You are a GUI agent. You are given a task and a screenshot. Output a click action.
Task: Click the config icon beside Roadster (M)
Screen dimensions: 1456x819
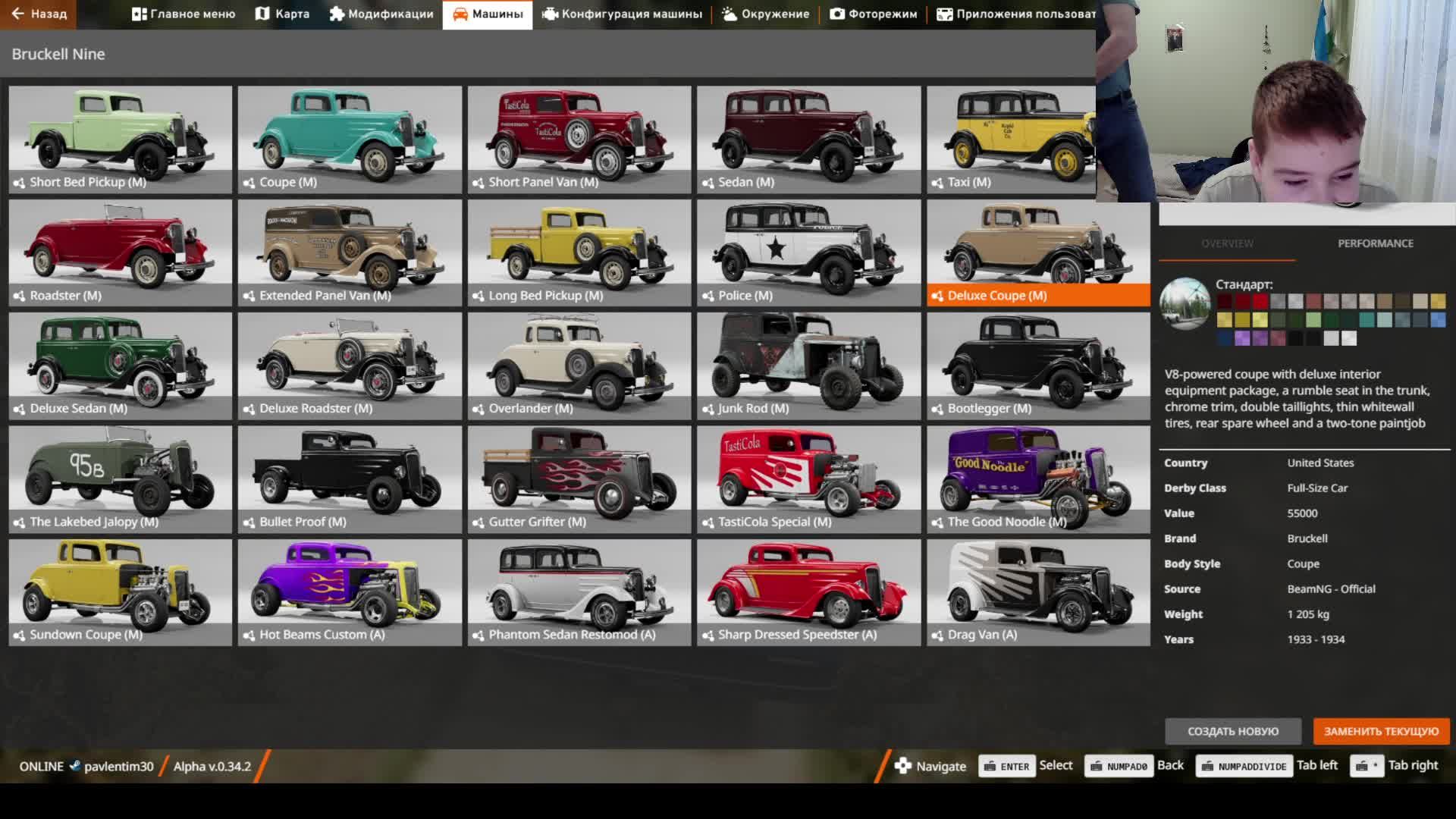click(19, 296)
